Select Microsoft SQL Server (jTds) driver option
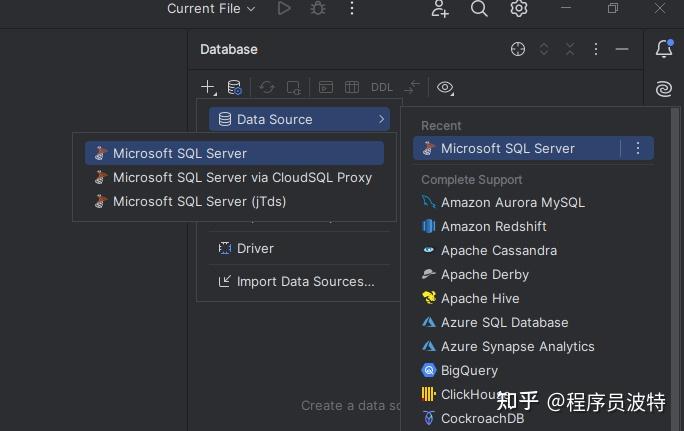This screenshot has width=684, height=431. [x=199, y=201]
